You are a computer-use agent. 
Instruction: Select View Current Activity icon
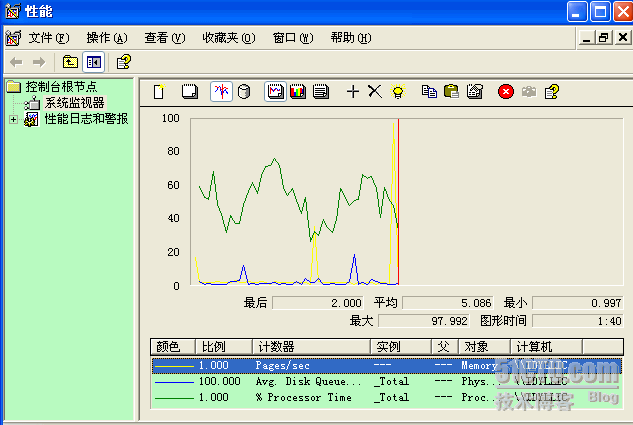(221, 91)
